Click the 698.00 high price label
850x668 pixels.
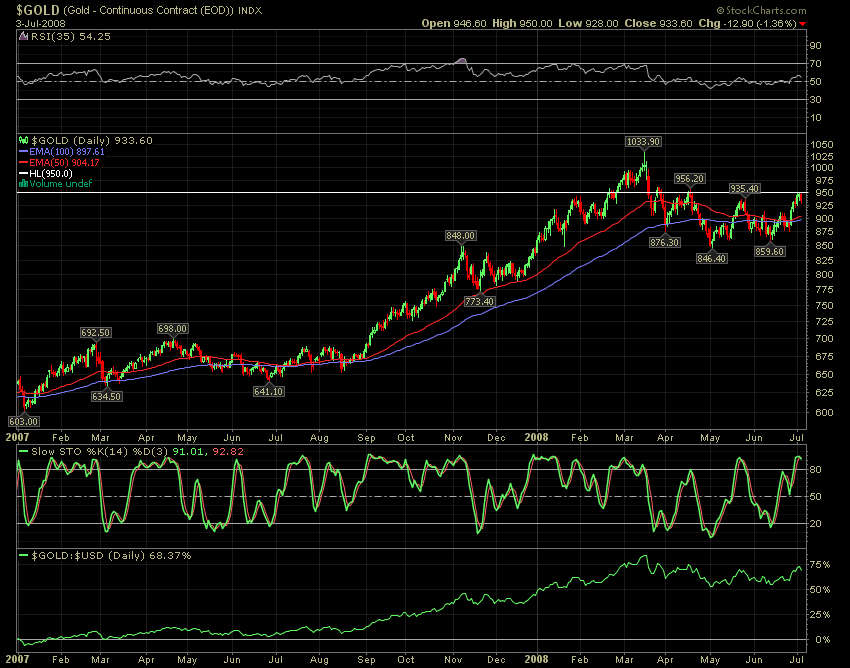point(172,329)
